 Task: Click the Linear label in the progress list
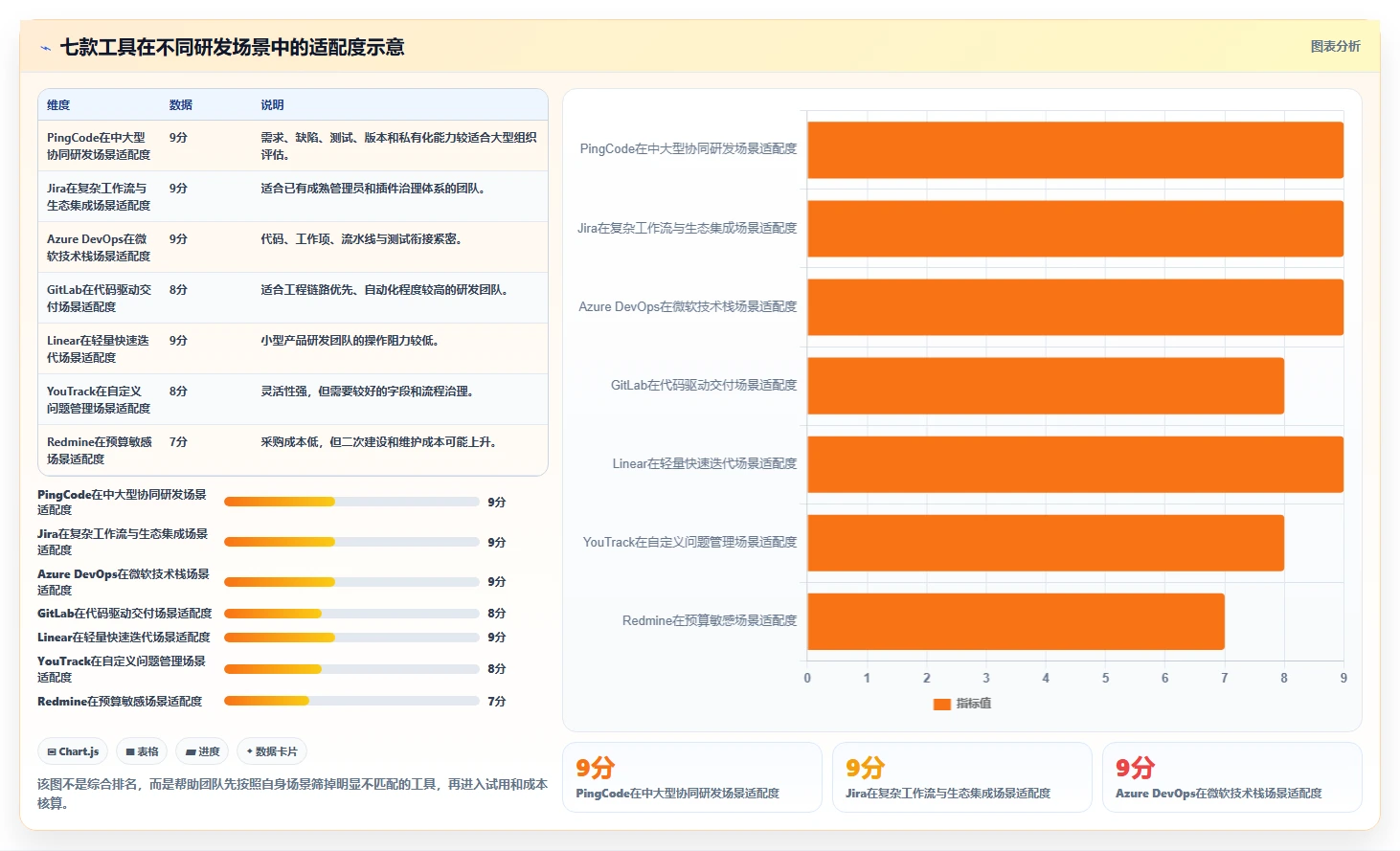point(124,638)
